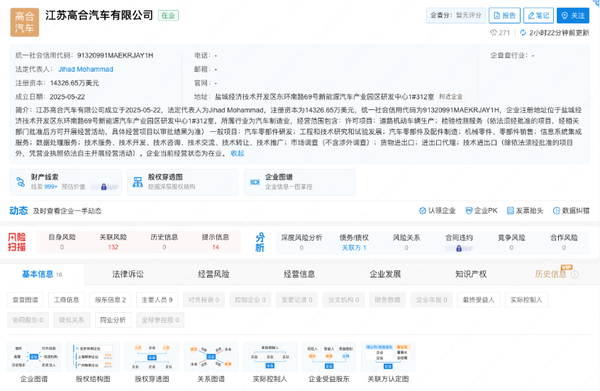This screenshot has height=391, width=600.
Task: Open the 股权结构图 diagram thumbnail
Action: (x=93, y=357)
